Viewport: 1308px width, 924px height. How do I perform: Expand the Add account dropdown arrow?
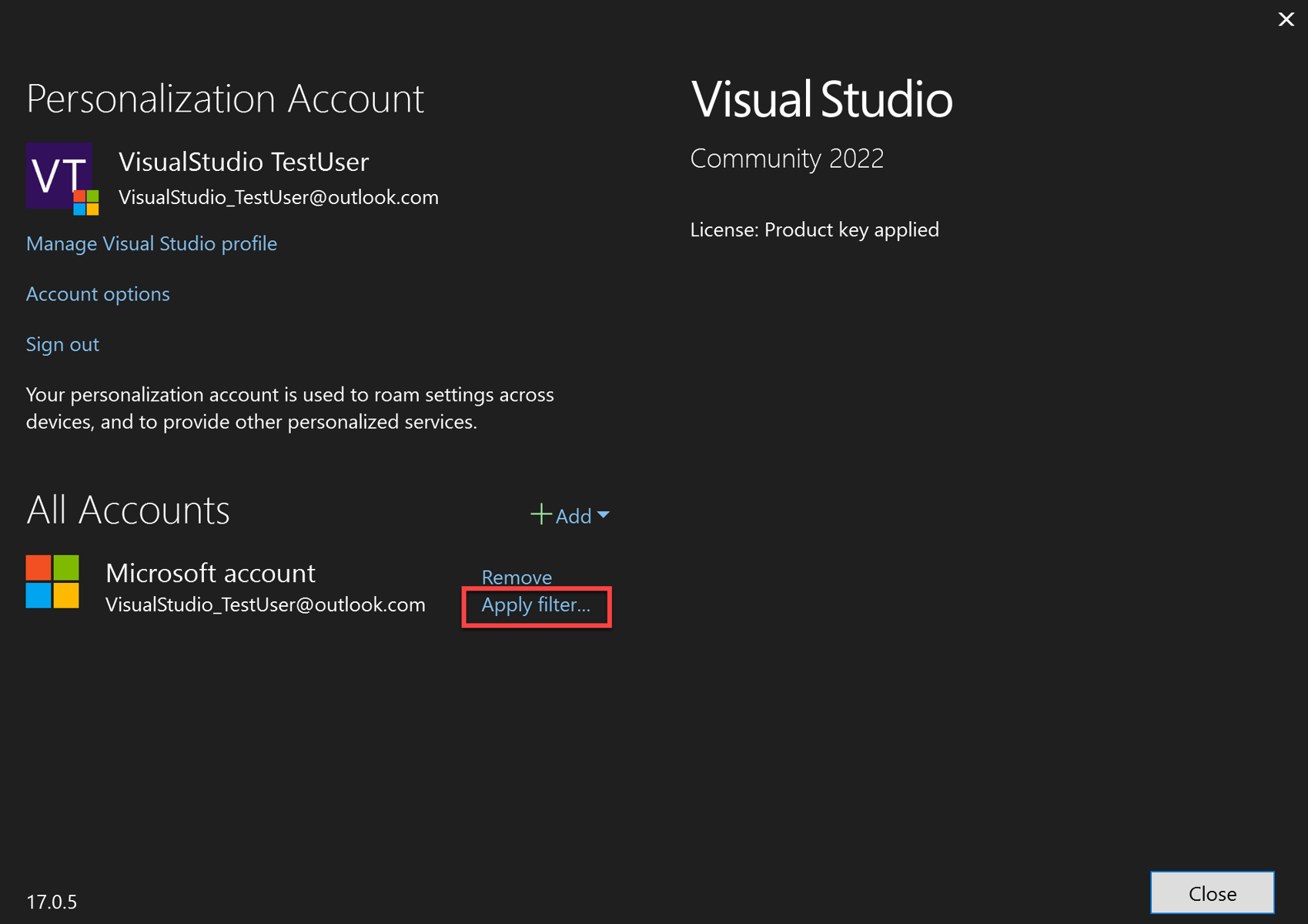click(x=604, y=514)
